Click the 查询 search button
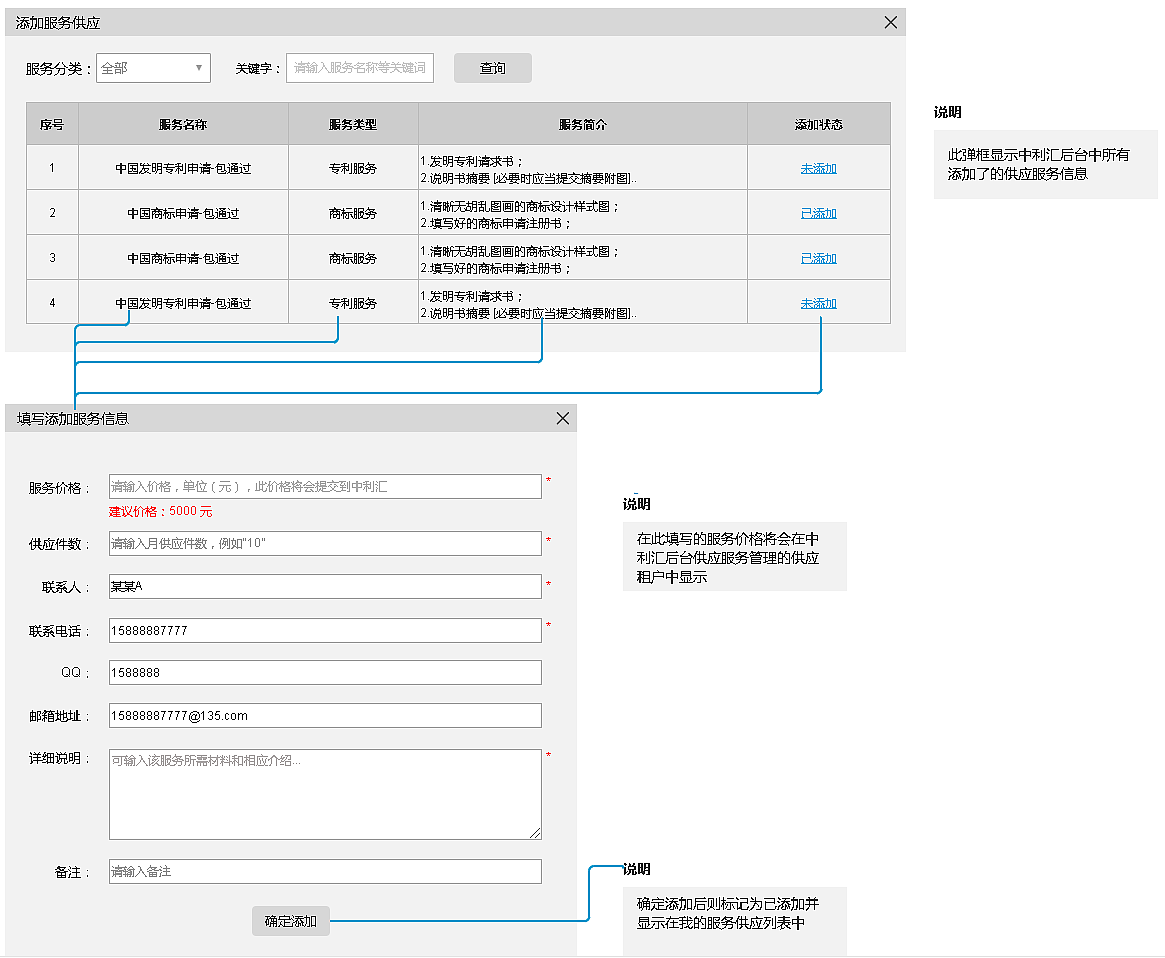Screen dimensions: 1165x958 pos(492,68)
